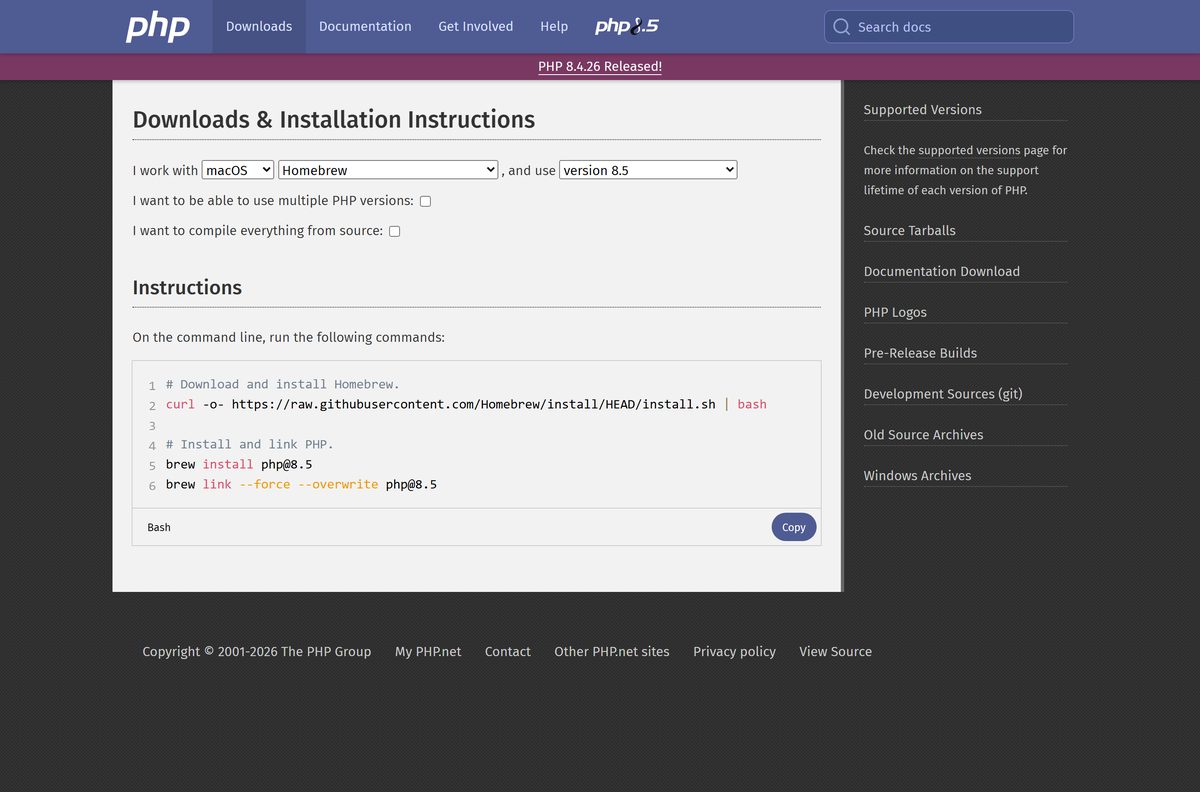Image resolution: width=1200 pixels, height=792 pixels.
Task: Expand the Homebrew installation method dropdown
Action: point(388,170)
